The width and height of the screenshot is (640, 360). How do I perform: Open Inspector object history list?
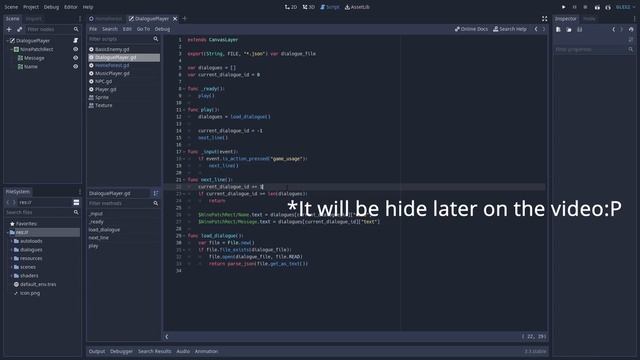click(631, 29)
